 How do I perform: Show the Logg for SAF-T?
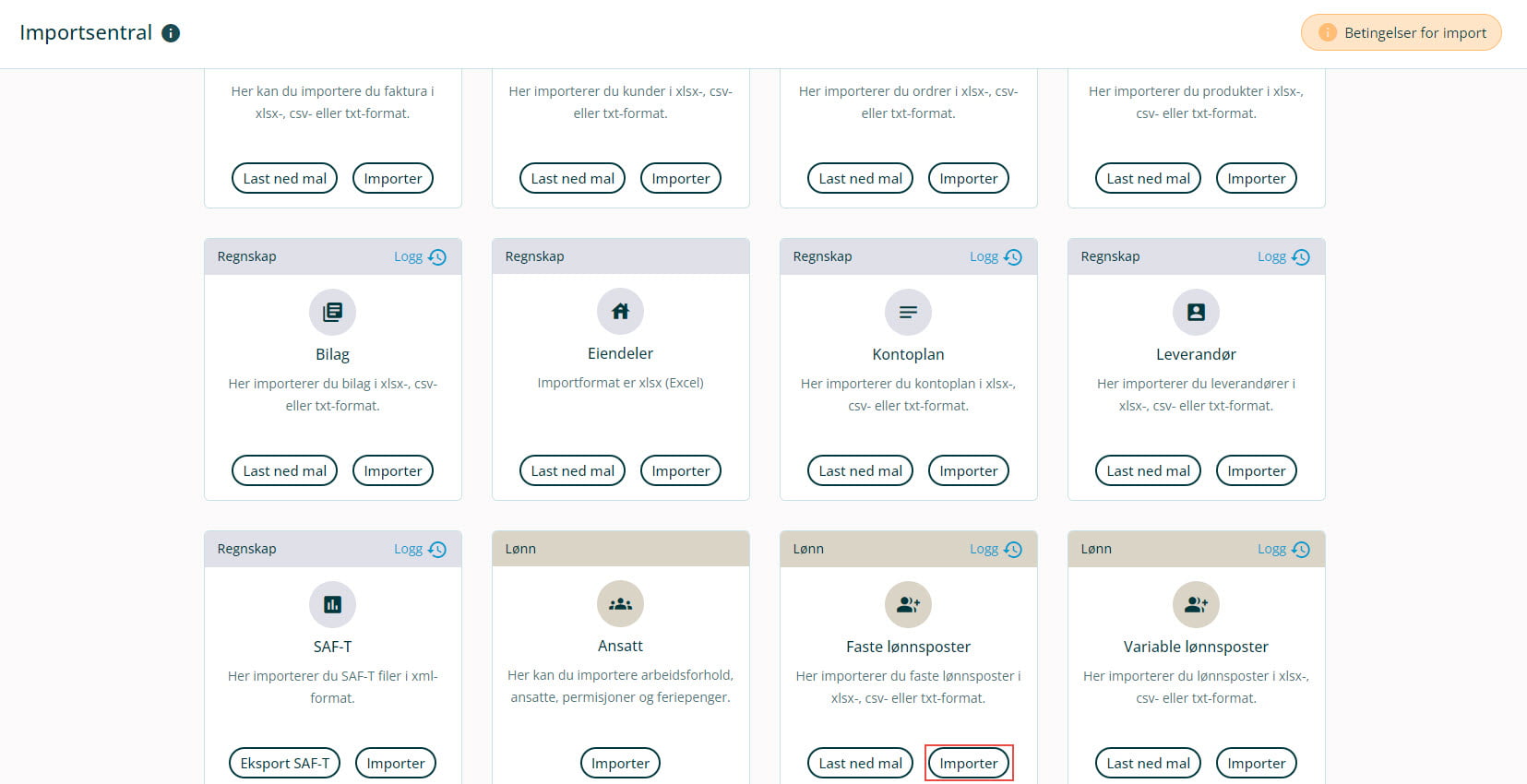pyautogui.click(x=420, y=549)
